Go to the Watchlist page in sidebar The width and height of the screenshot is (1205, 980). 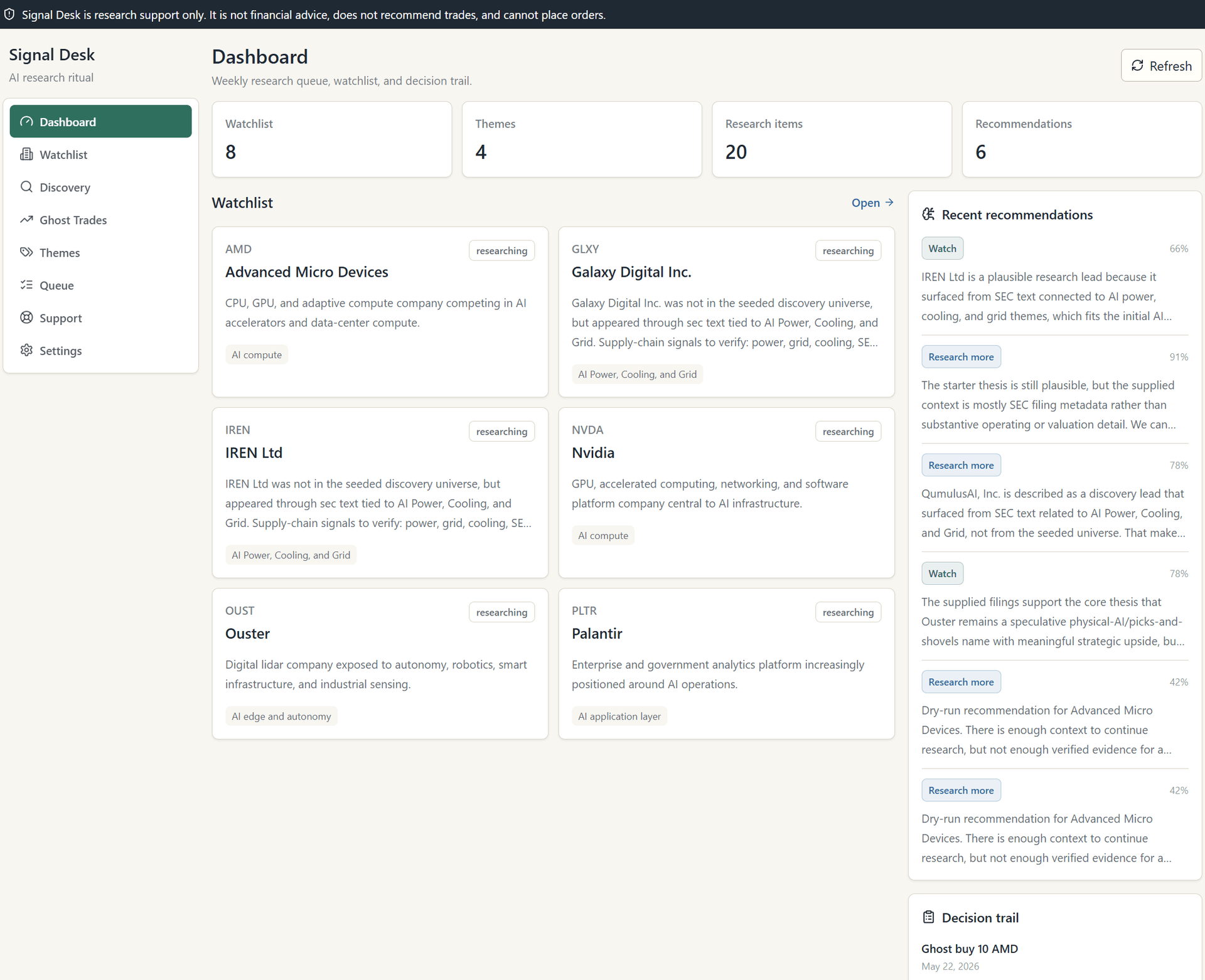pos(100,154)
